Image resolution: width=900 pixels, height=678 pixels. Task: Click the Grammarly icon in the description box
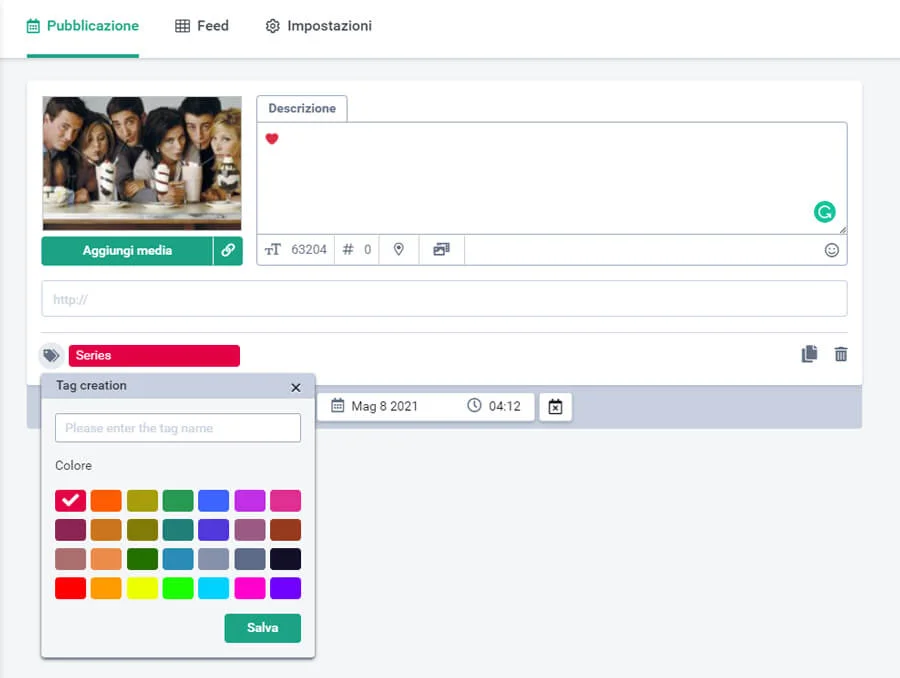[824, 212]
